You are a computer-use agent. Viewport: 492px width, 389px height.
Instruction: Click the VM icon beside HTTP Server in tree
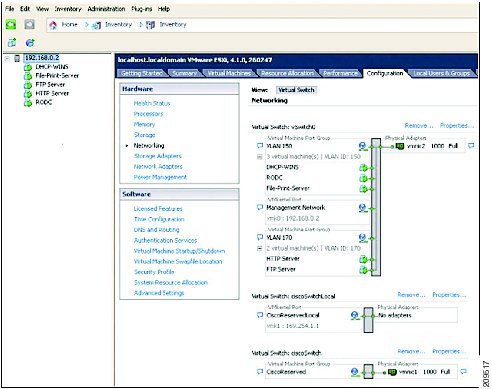point(28,94)
